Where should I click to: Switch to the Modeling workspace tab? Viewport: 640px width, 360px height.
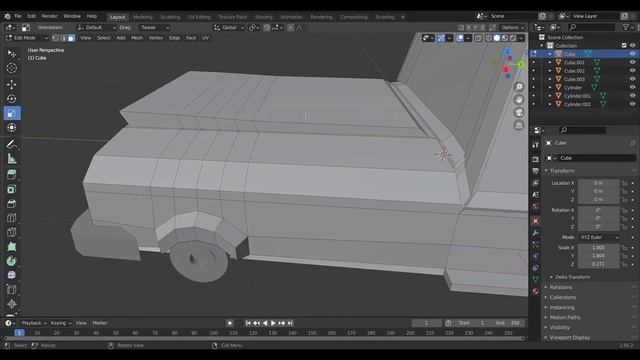[x=143, y=17]
